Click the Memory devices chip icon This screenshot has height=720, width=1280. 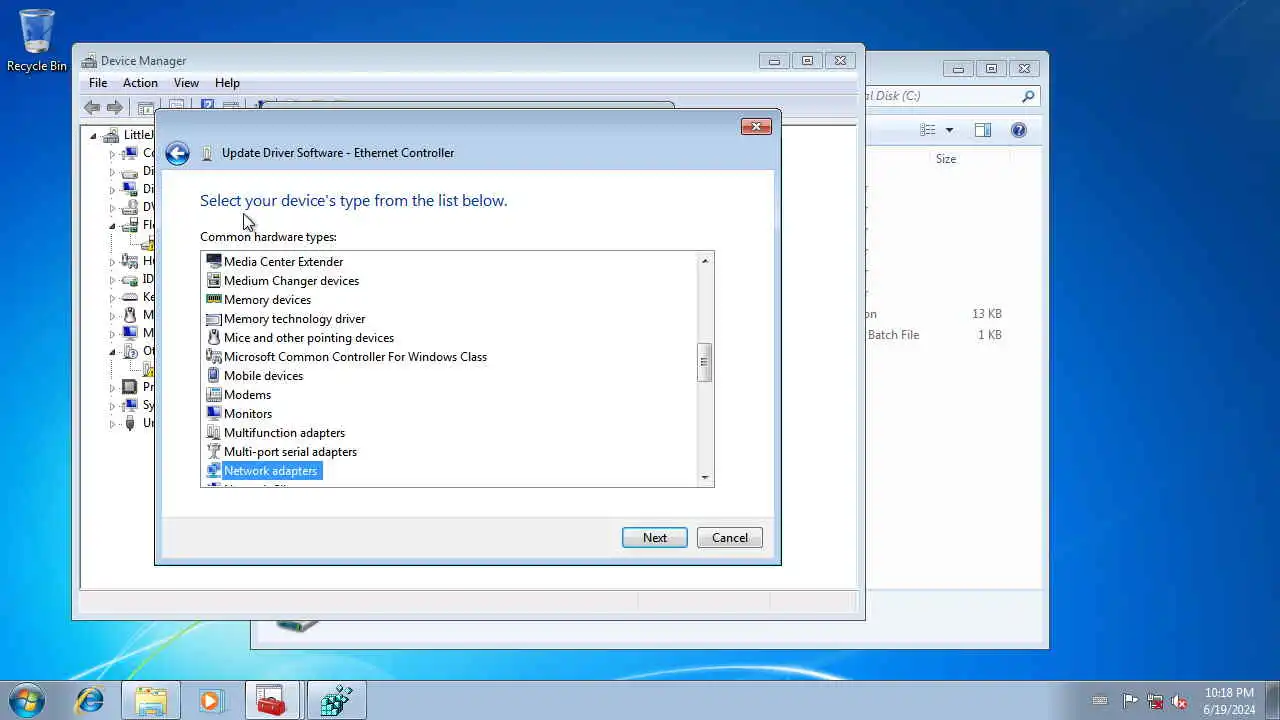click(213, 300)
